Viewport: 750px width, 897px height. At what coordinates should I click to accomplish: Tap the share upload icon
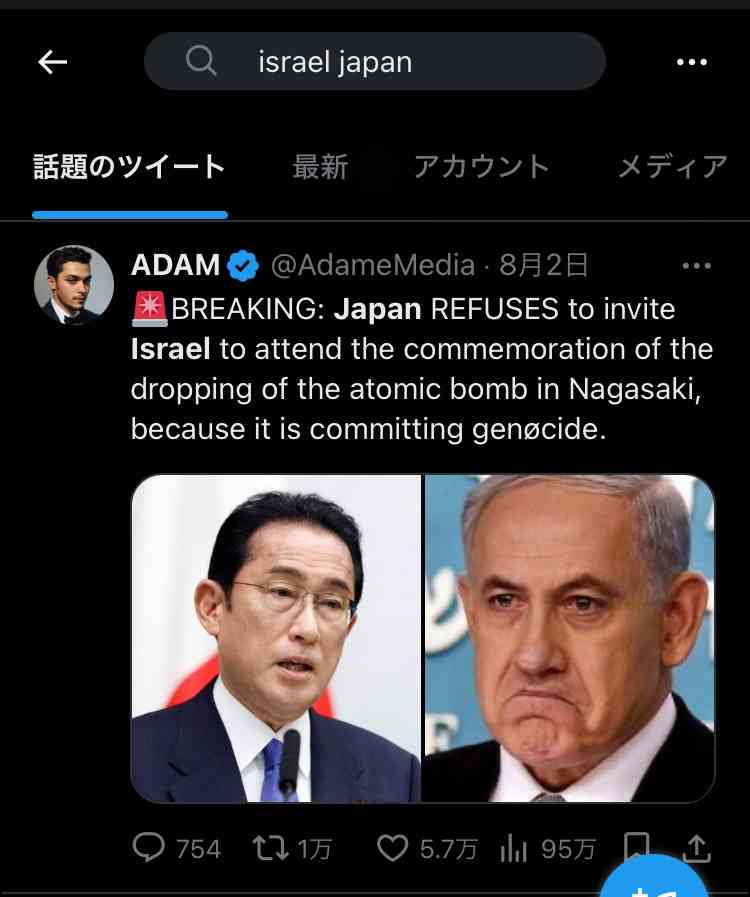[696, 848]
